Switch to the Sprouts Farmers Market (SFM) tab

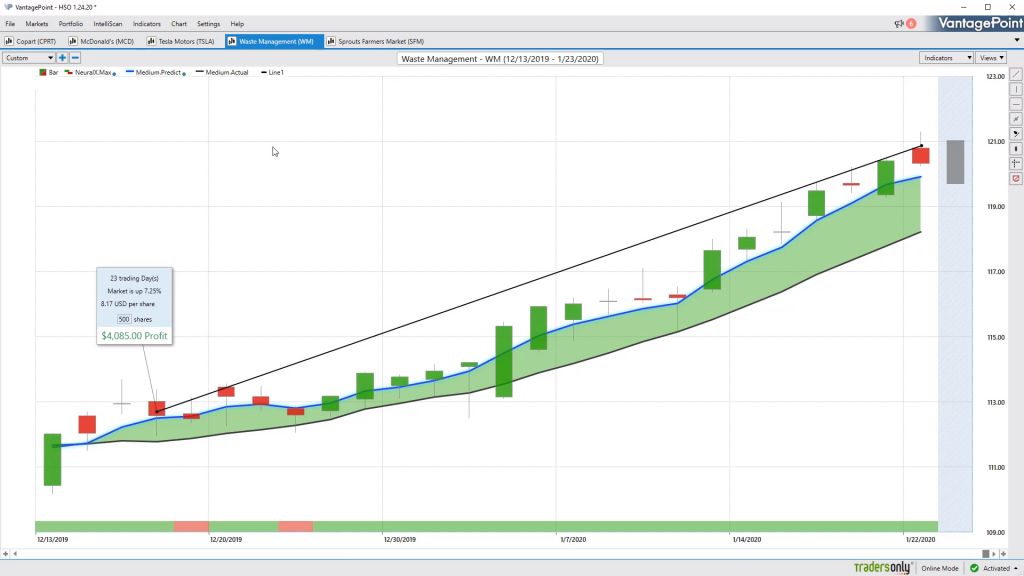pyautogui.click(x=377, y=41)
